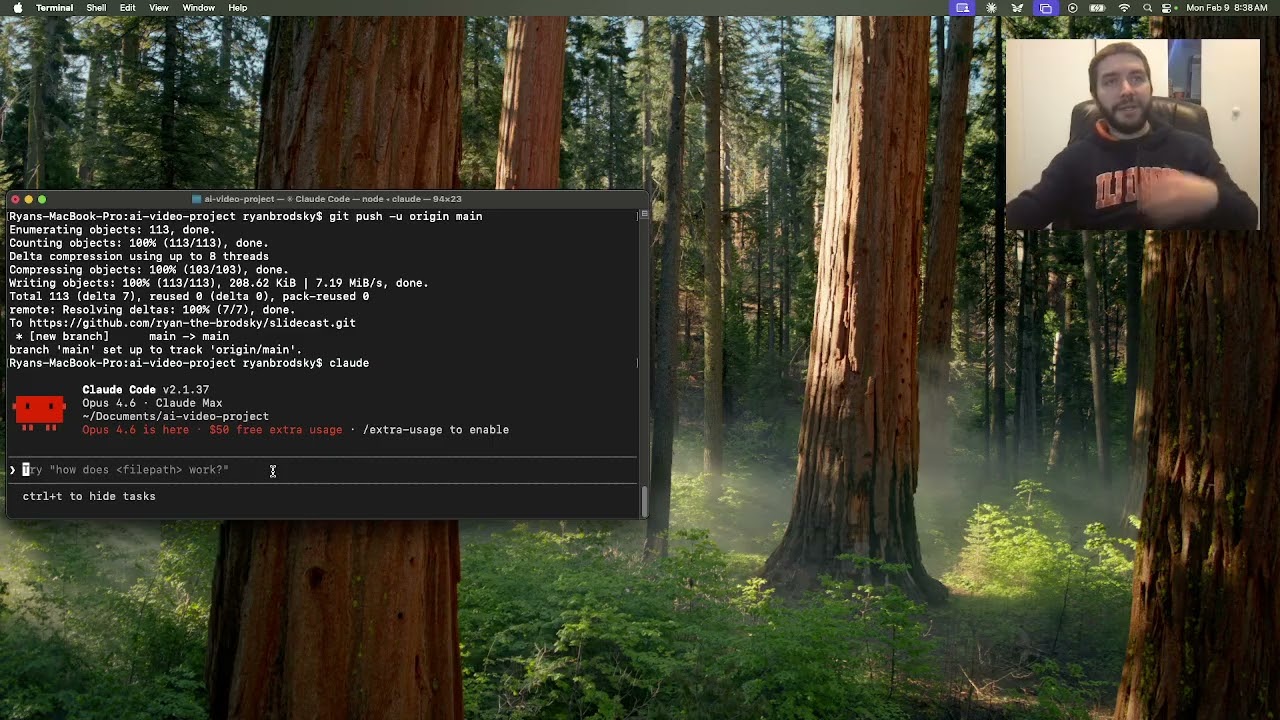Click the "Compressing objects: 100%" line
The width and height of the screenshot is (1280, 720).
[149, 270]
